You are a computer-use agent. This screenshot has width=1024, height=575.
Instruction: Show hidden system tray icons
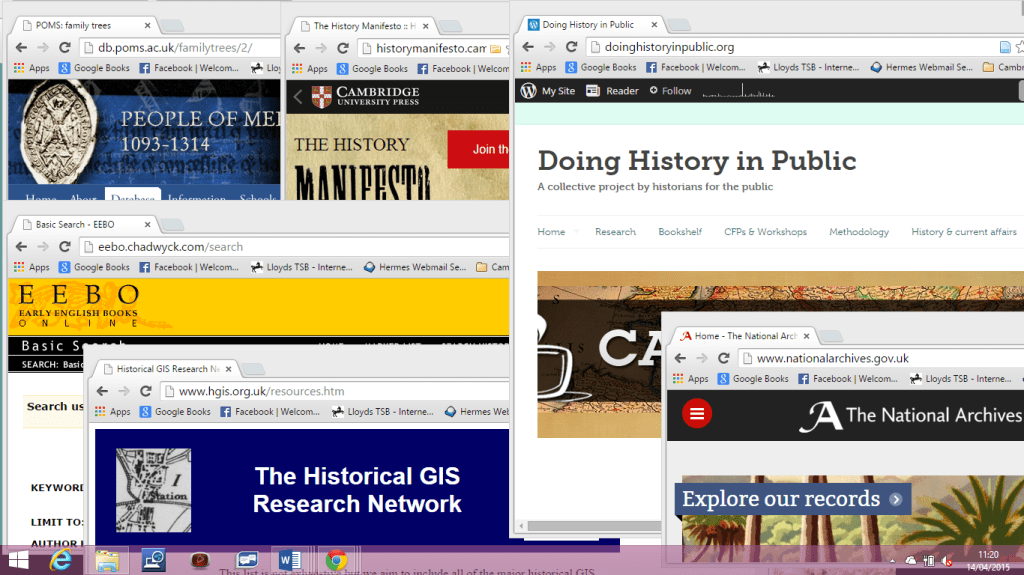point(892,561)
